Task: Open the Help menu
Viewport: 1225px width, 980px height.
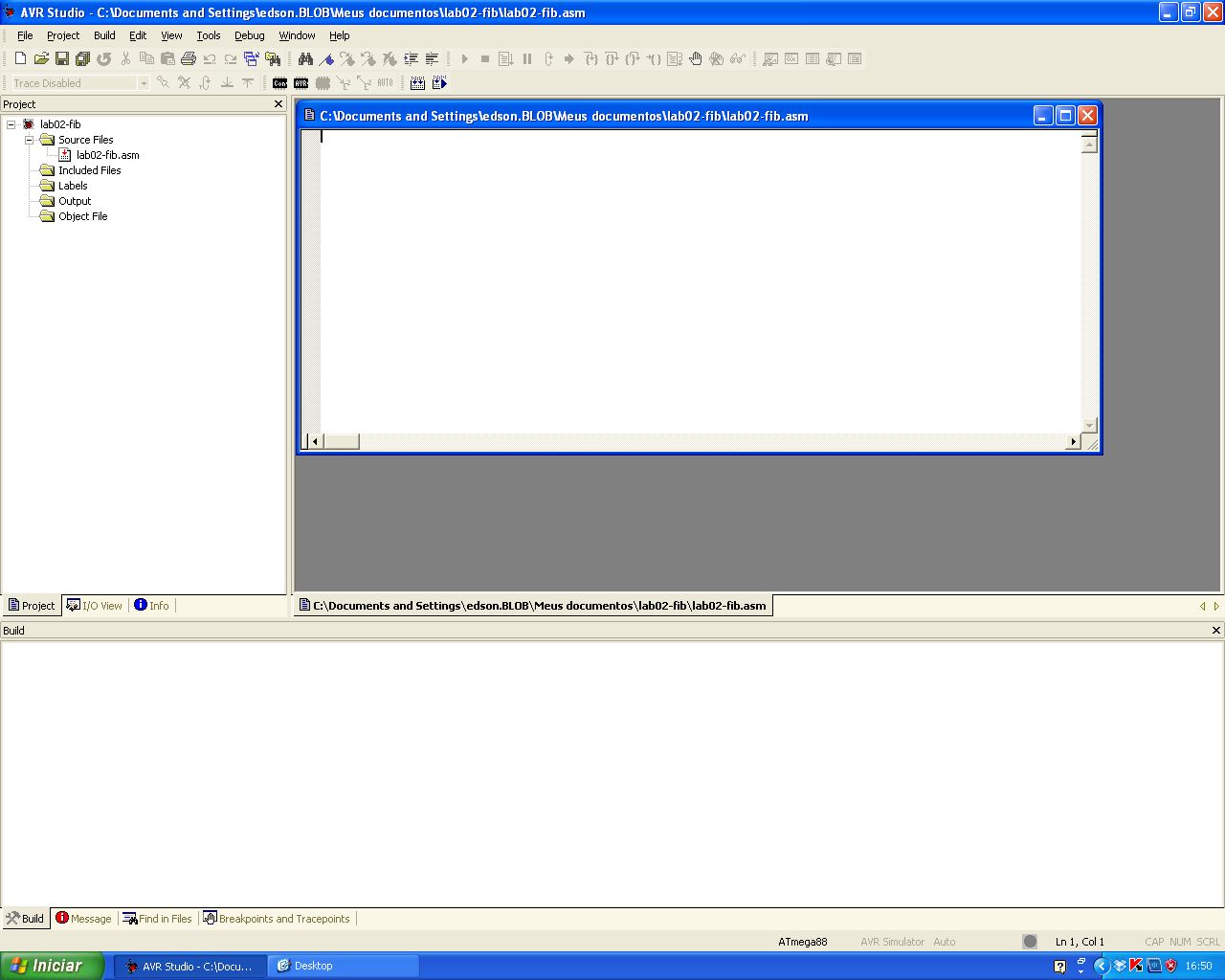Action: pyautogui.click(x=340, y=35)
